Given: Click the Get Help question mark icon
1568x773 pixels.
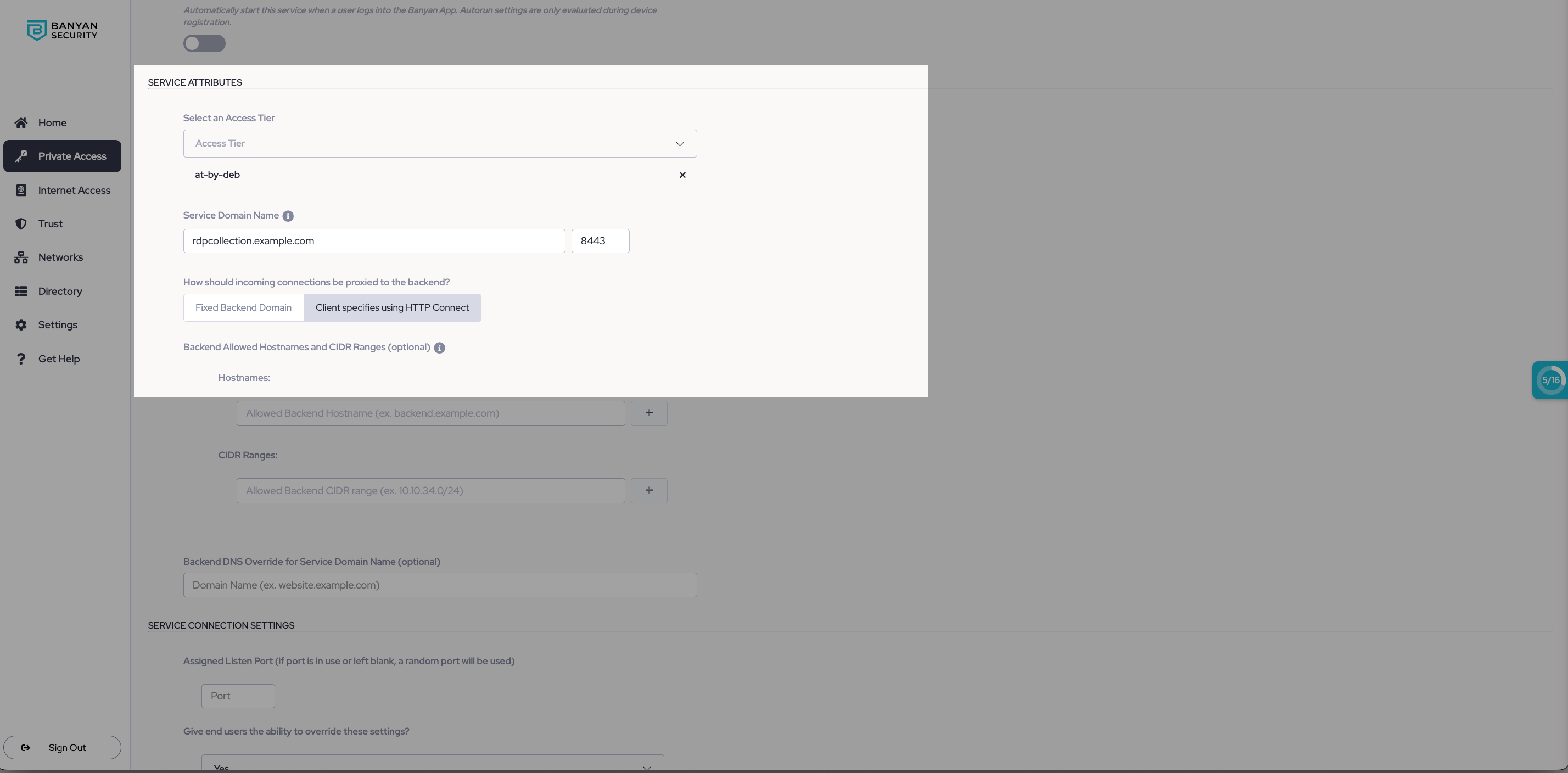Looking at the screenshot, I should coord(21,359).
